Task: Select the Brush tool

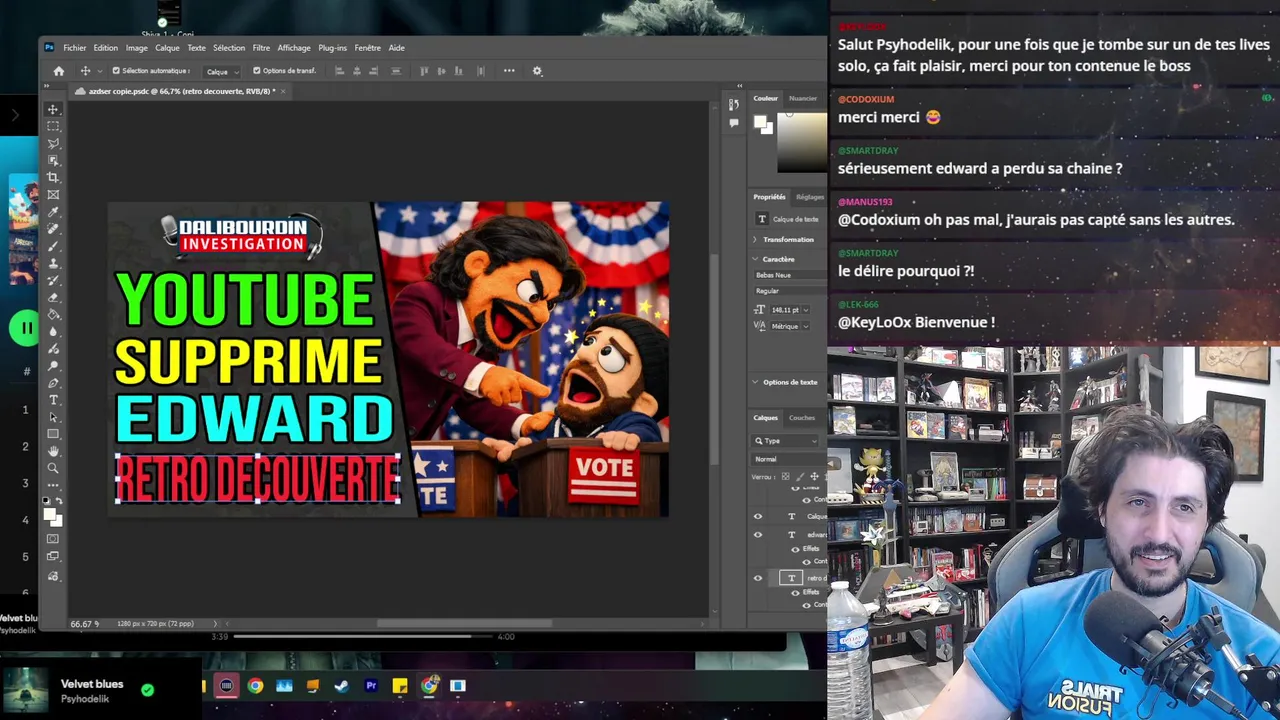Action: pos(53,246)
